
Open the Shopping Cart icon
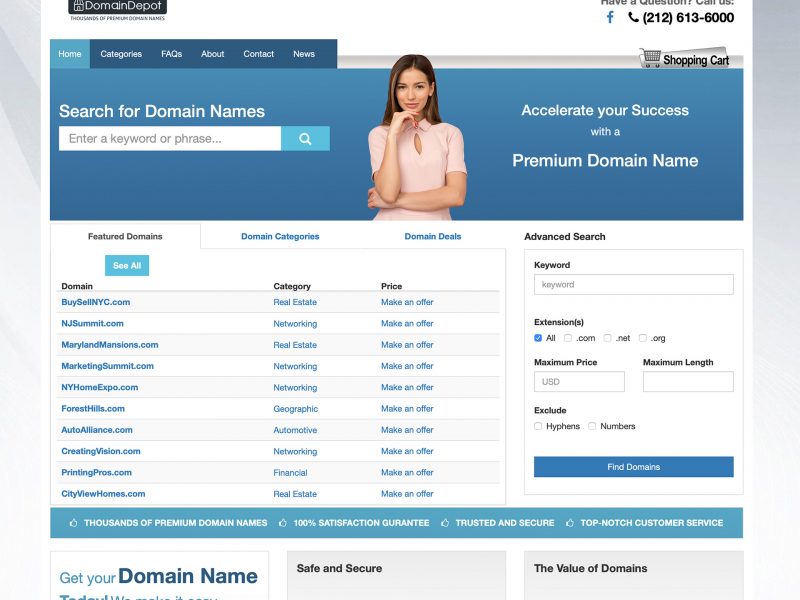click(x=651, y=59)
